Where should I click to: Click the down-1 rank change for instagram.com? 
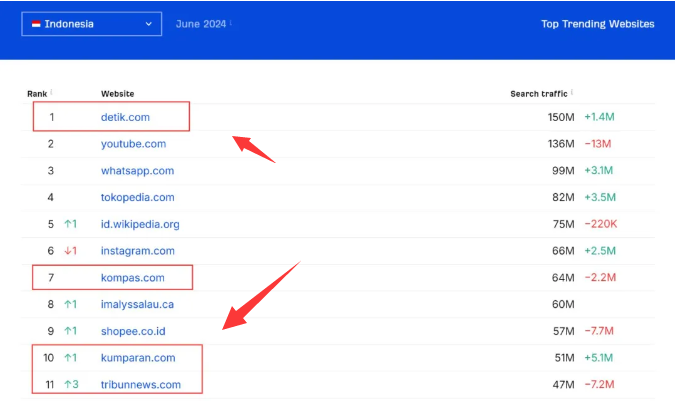pos(71,251)
